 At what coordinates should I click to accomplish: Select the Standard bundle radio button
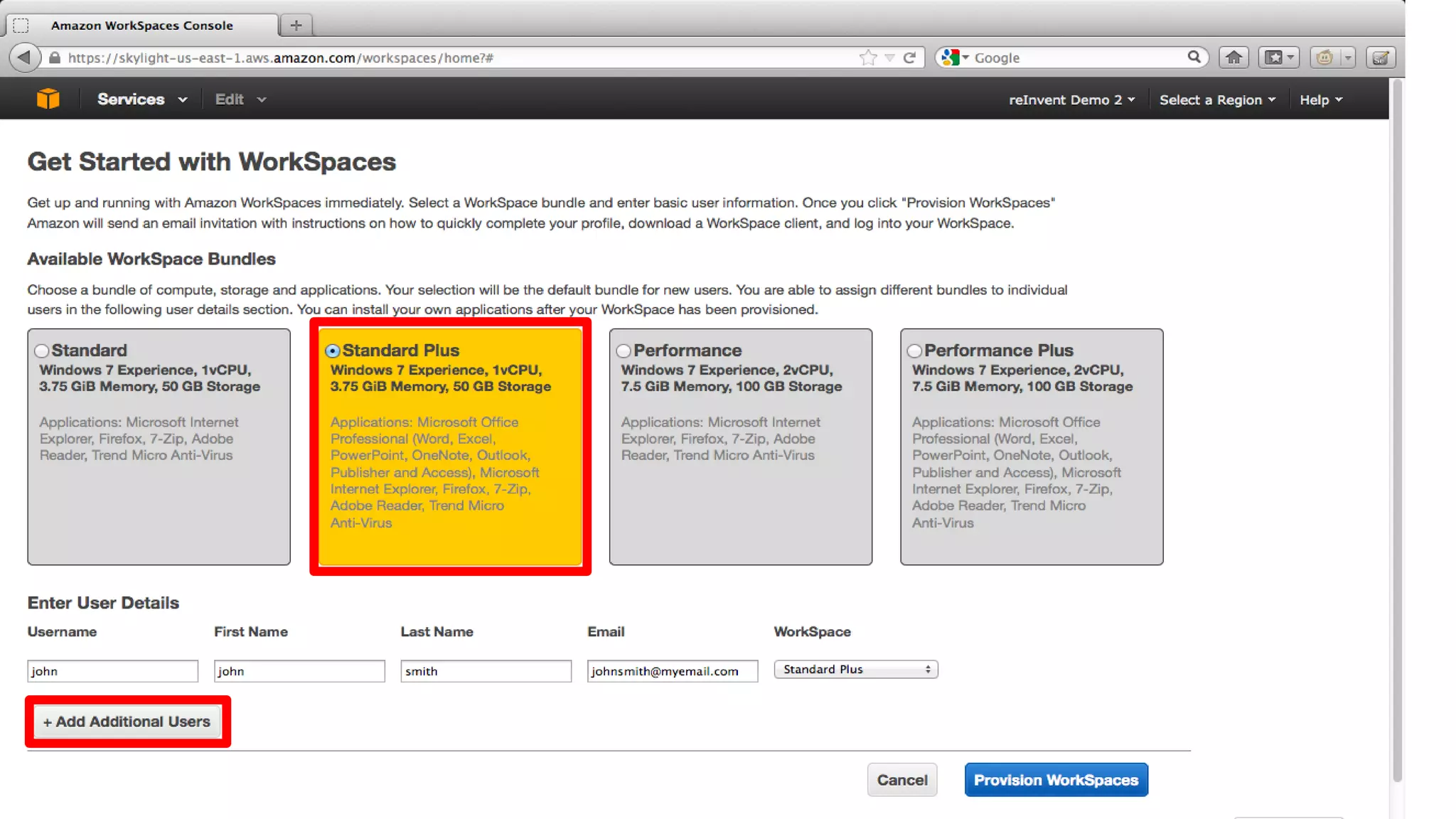pyautogui.click(x=42, y=351)
